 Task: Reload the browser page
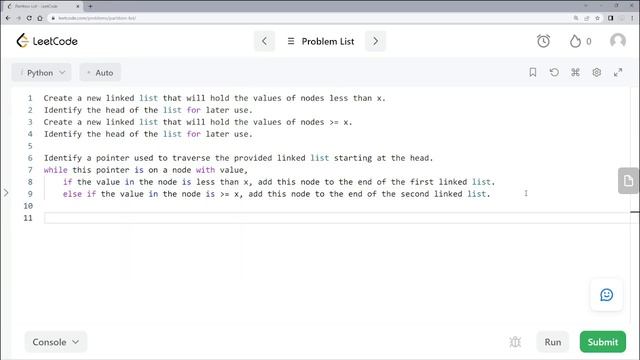tap(29, 18)
